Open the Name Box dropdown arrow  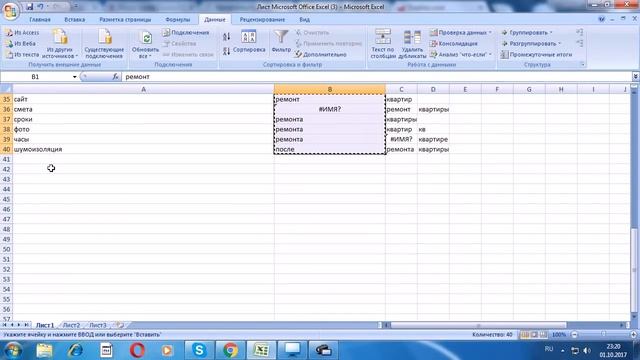pos(74,77)
